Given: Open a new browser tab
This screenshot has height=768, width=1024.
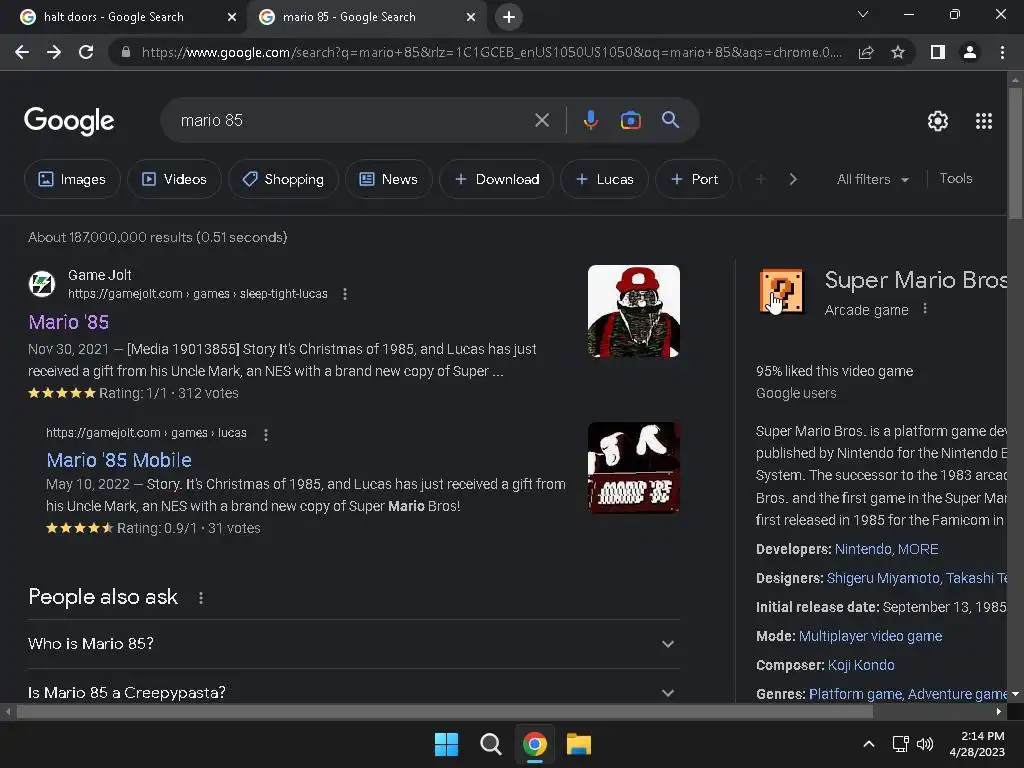Looking at the screenshot, I should click(509, 17).
